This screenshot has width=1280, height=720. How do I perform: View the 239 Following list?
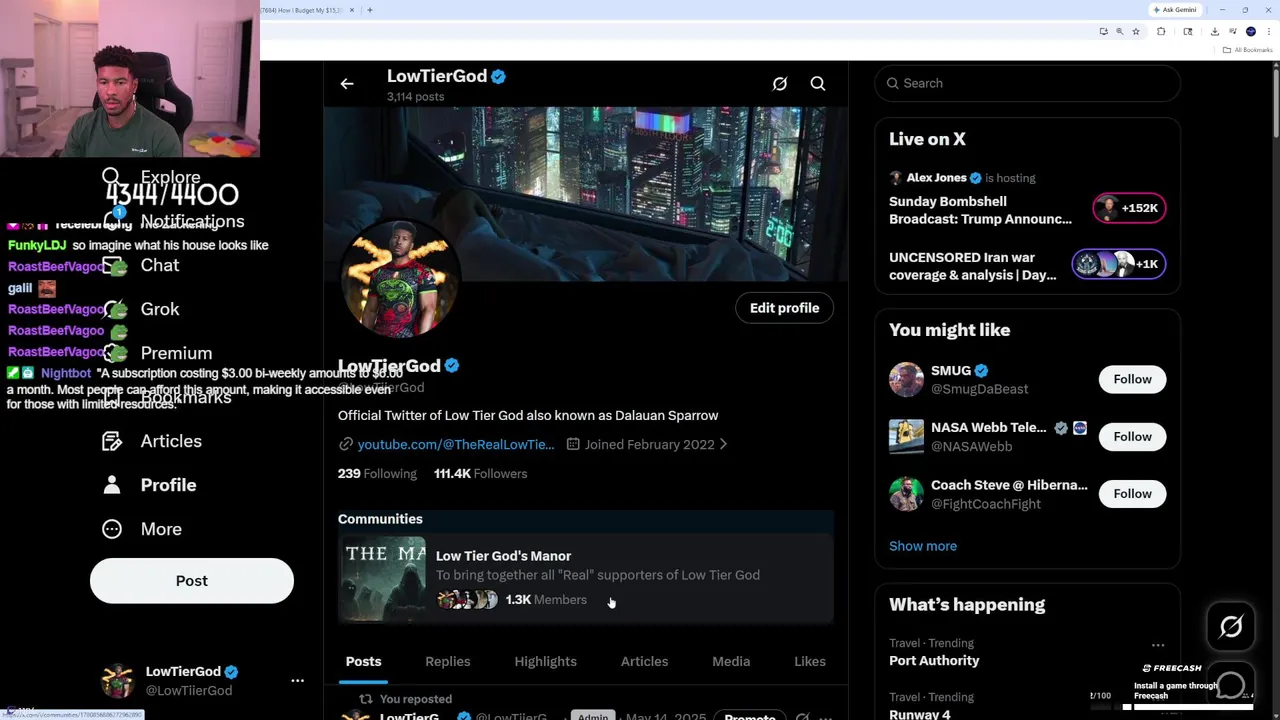point(377,474)
